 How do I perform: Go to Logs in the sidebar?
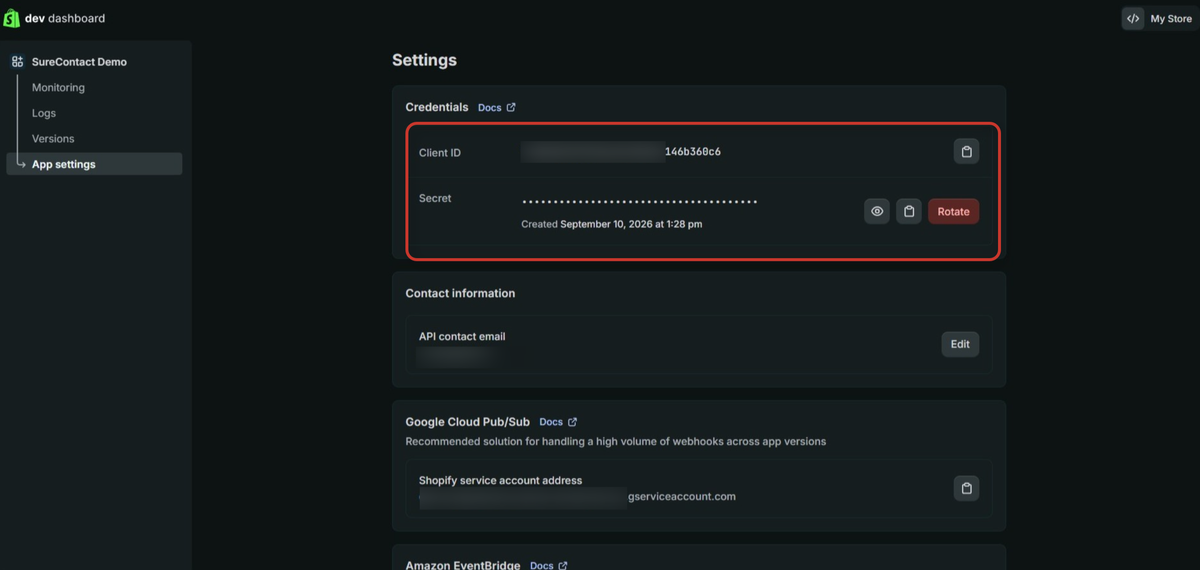44,113
